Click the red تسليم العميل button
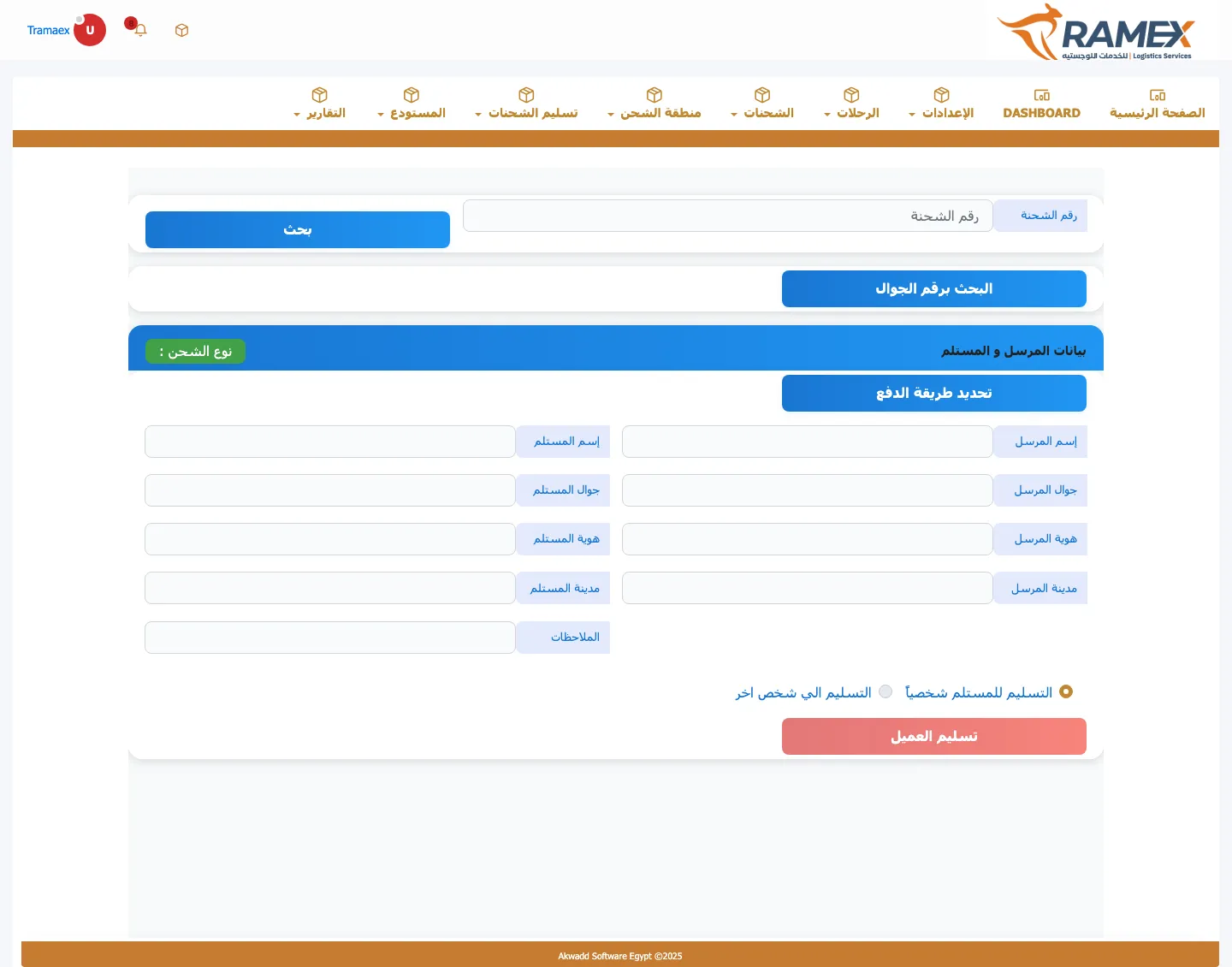1232x967 pixels. pos(934,736)
